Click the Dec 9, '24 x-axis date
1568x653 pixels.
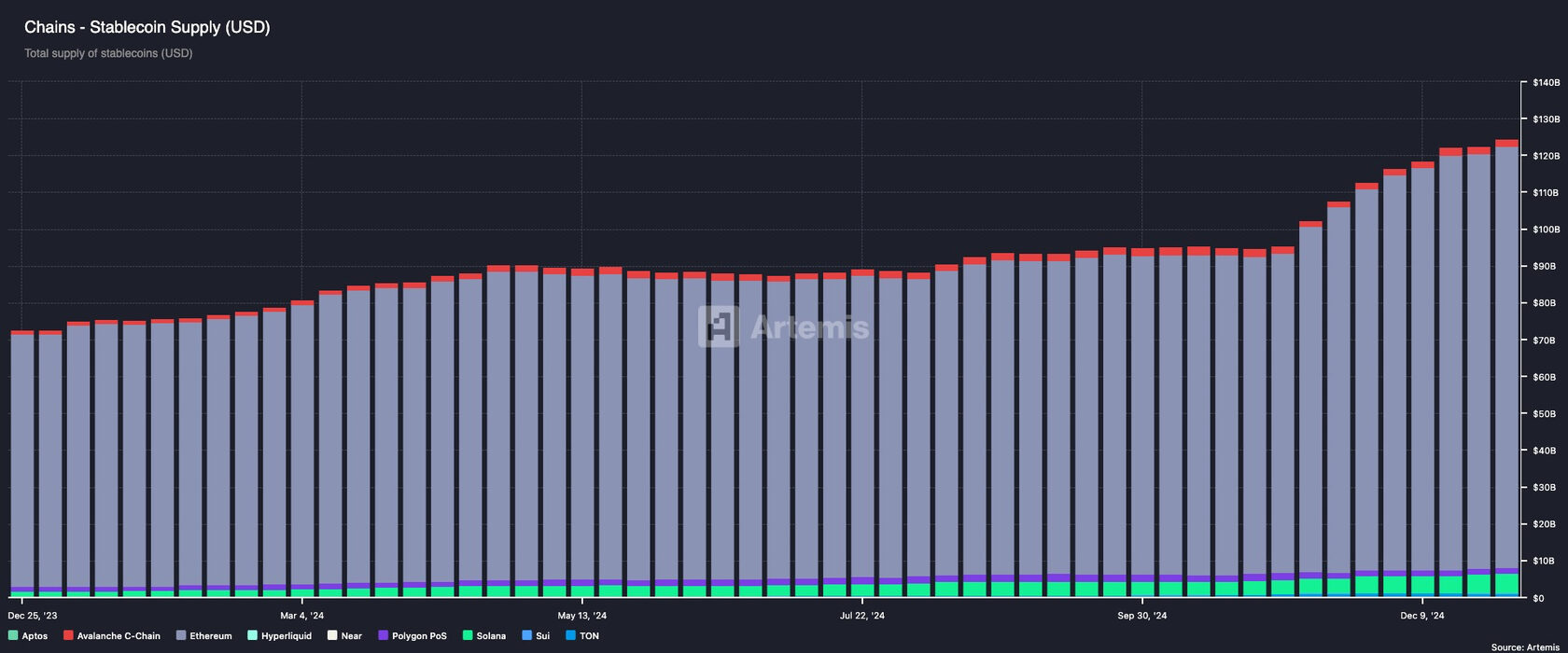(x=1422, y=616)
